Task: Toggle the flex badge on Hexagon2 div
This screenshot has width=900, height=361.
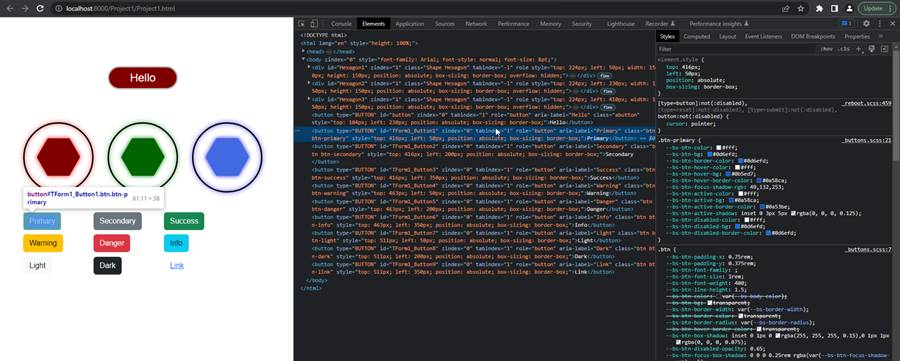Action: pyautogui.click(x=607, y=91)
